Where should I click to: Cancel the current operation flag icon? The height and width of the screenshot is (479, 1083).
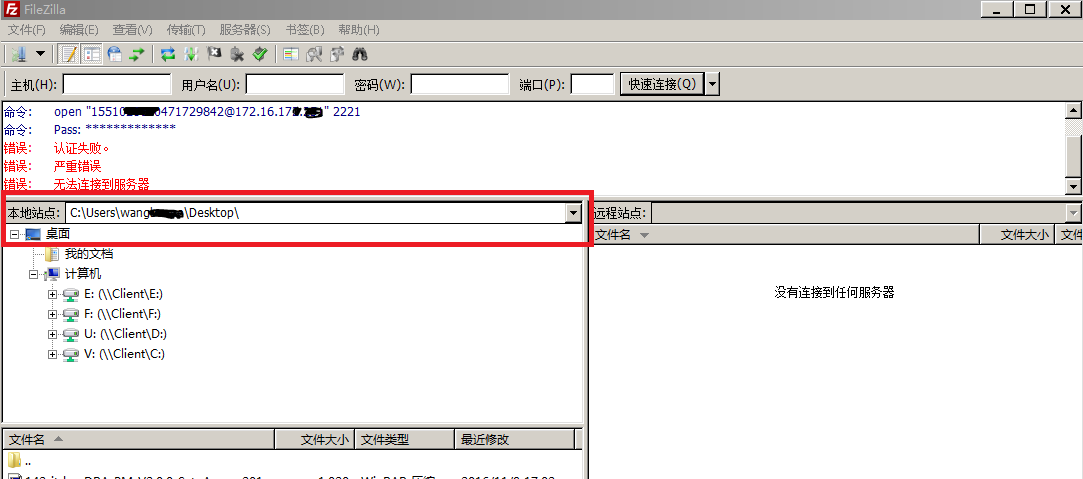tap(214, 54)
